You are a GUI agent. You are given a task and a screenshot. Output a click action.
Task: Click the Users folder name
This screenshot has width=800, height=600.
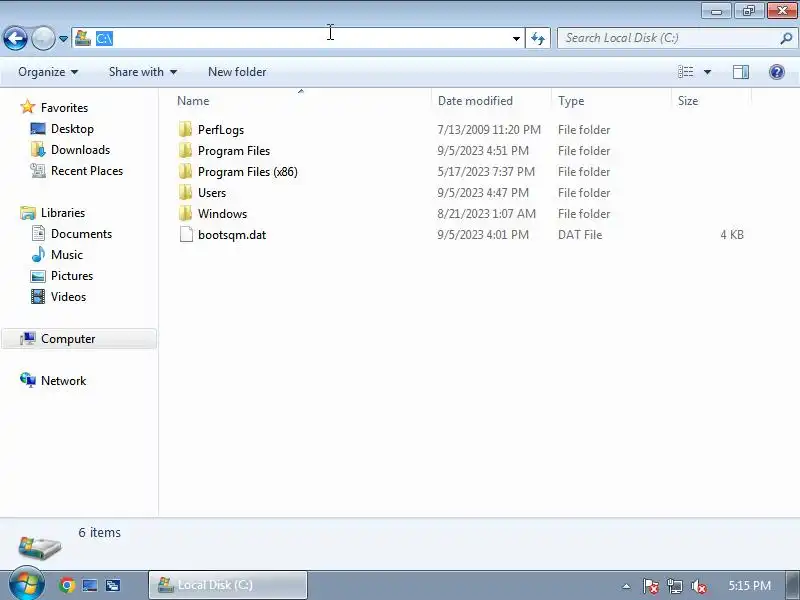coord(212,193)
